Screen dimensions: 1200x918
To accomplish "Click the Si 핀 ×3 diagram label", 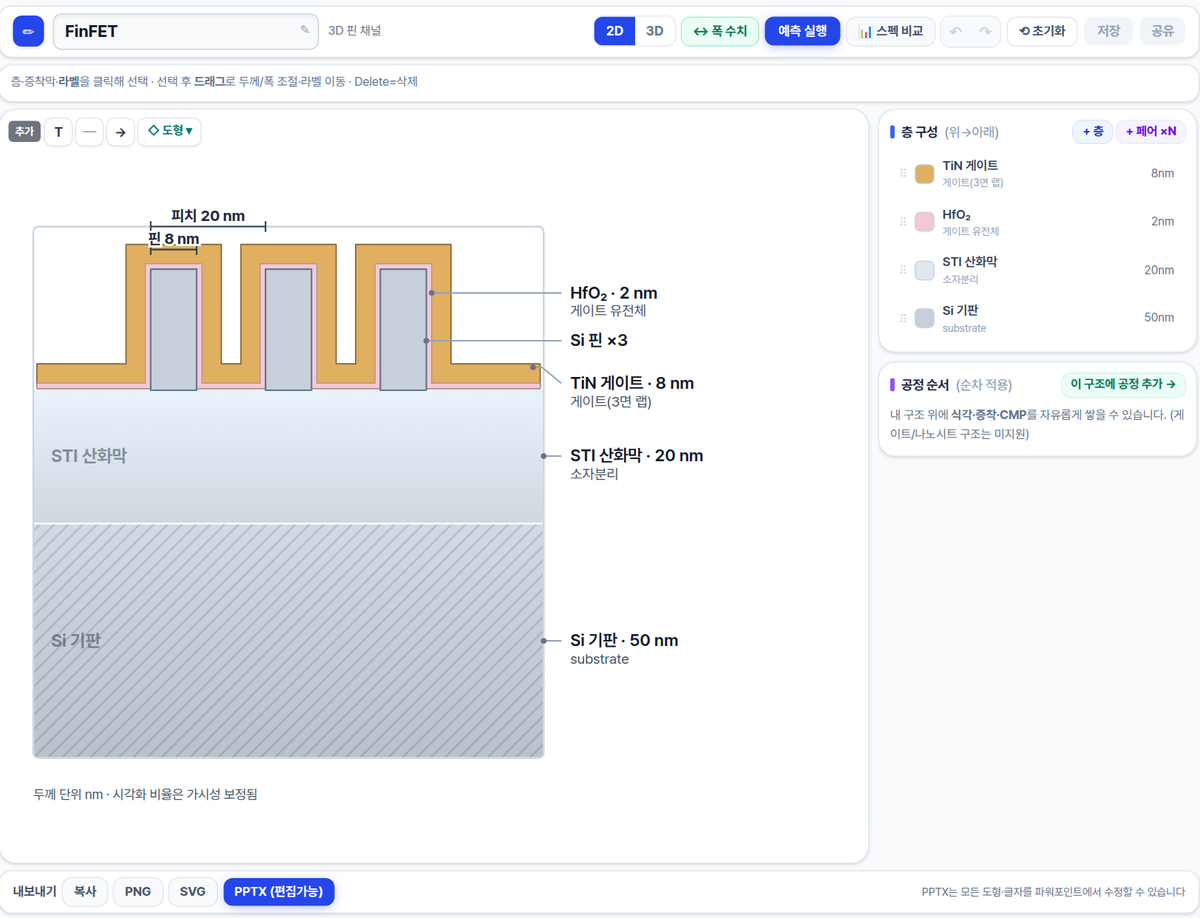I will point(599,340).
